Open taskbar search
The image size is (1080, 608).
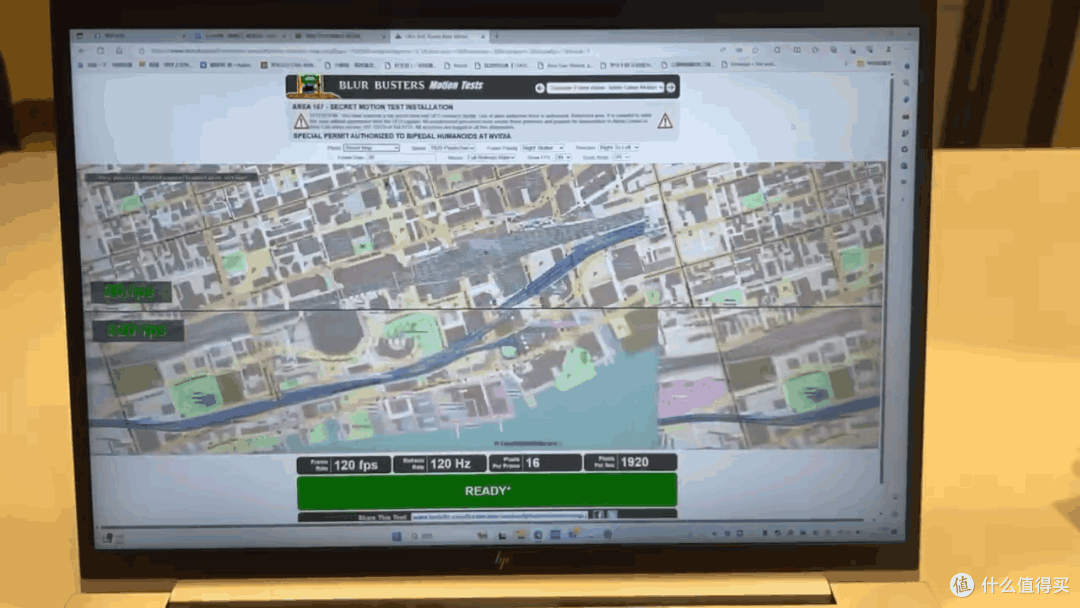click(x=422, y=536)
